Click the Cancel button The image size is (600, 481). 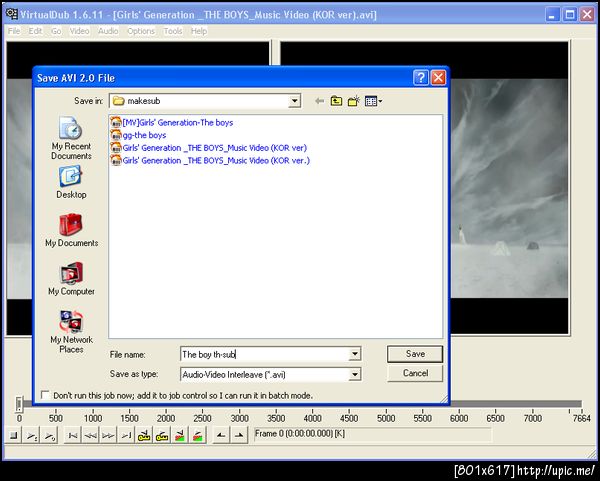415,373
